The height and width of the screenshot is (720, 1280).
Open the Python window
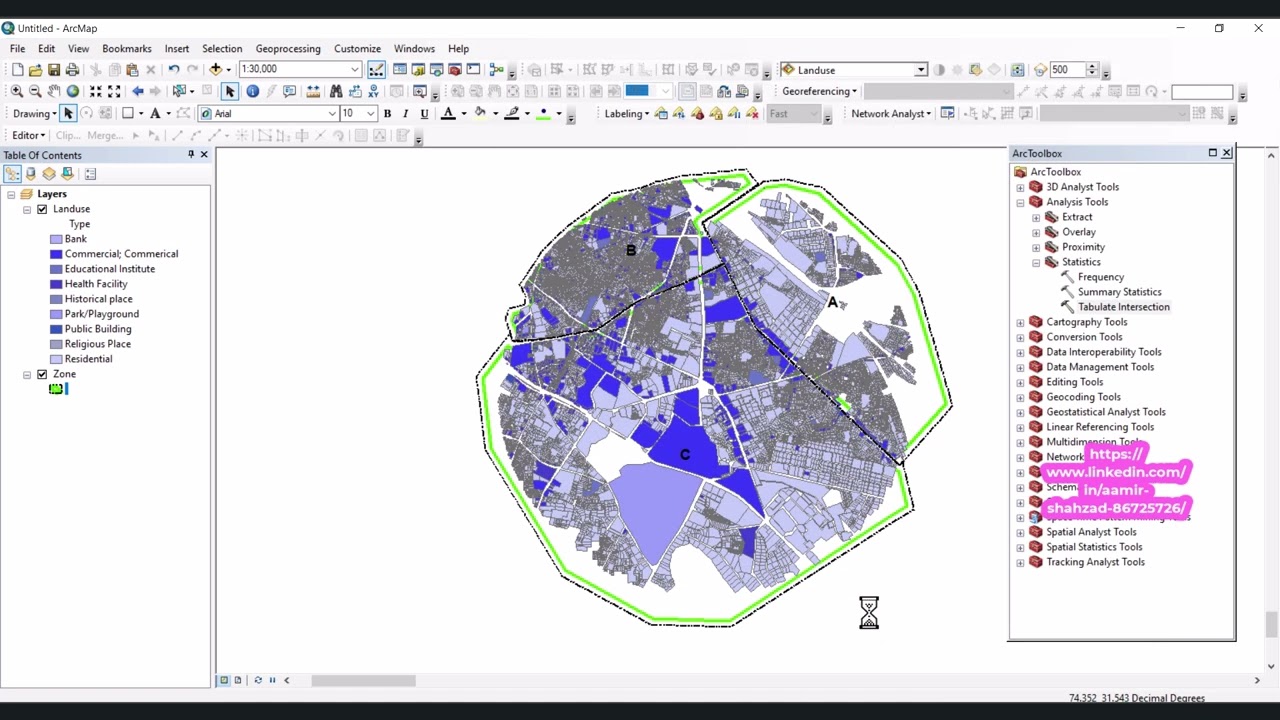[473, 70]
